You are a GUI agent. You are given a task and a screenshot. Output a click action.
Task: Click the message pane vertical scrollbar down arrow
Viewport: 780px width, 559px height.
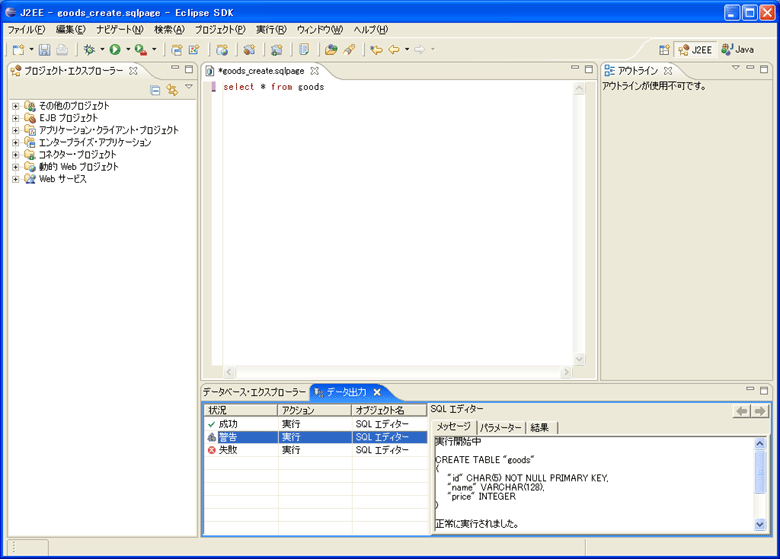click(760, 524)
